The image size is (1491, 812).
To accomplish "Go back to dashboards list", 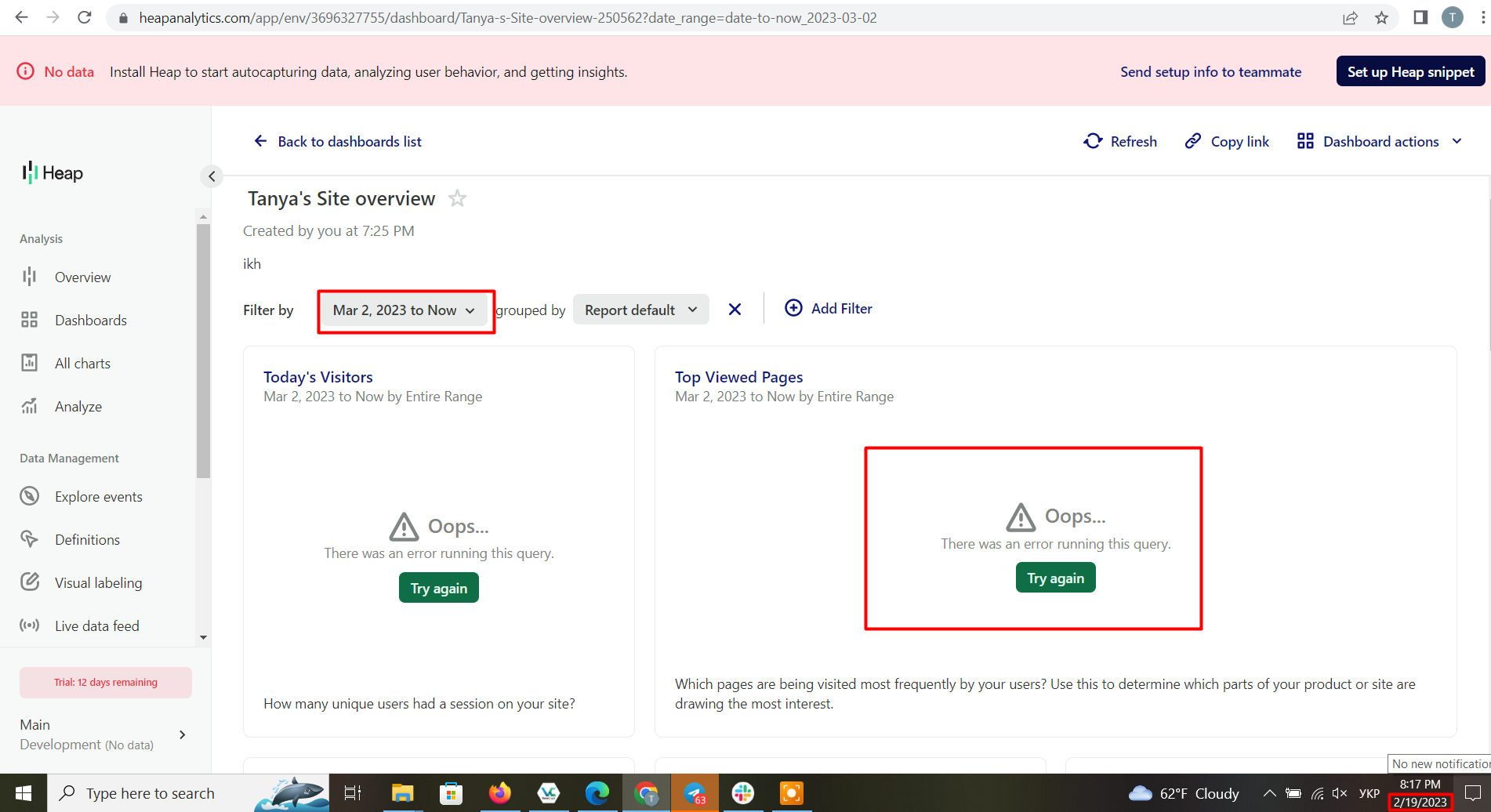I will (338, 142).
